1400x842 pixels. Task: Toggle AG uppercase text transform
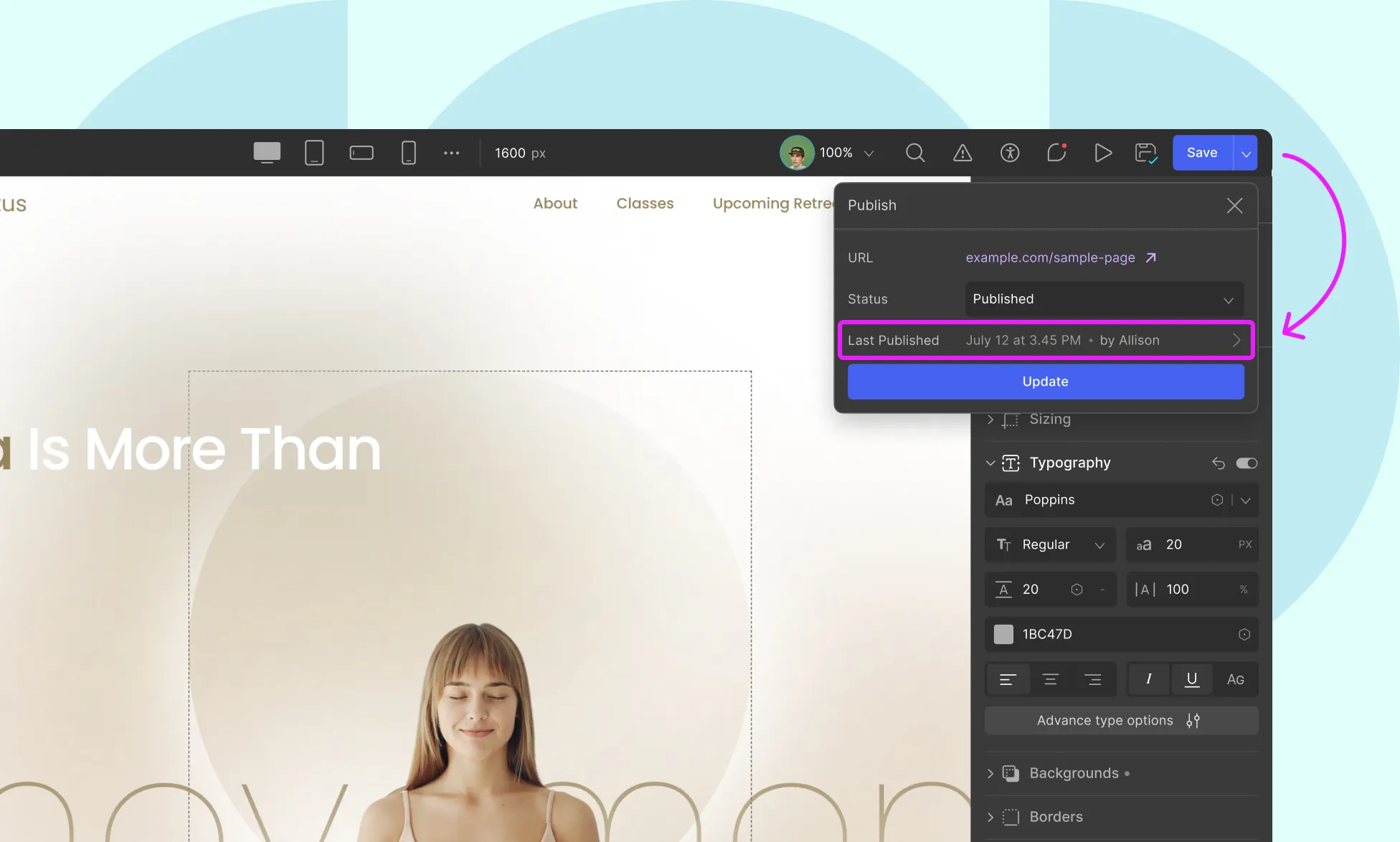tap(1235, 679)
